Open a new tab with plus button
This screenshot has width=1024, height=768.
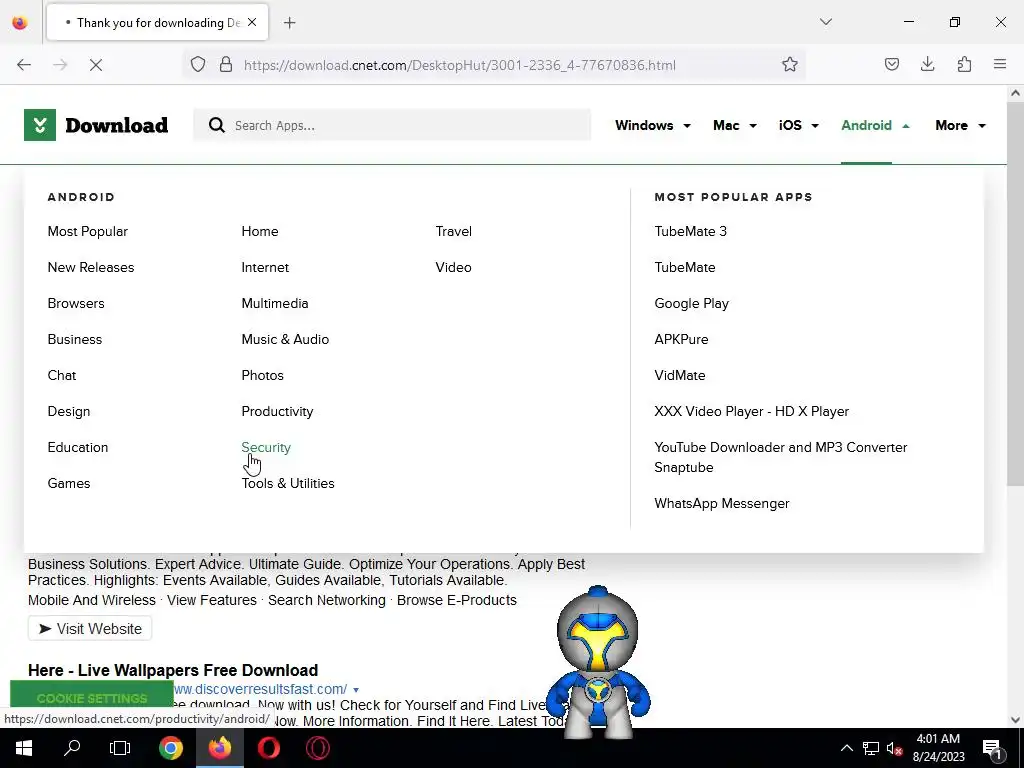pyautogui.click(x=290, y=23)
